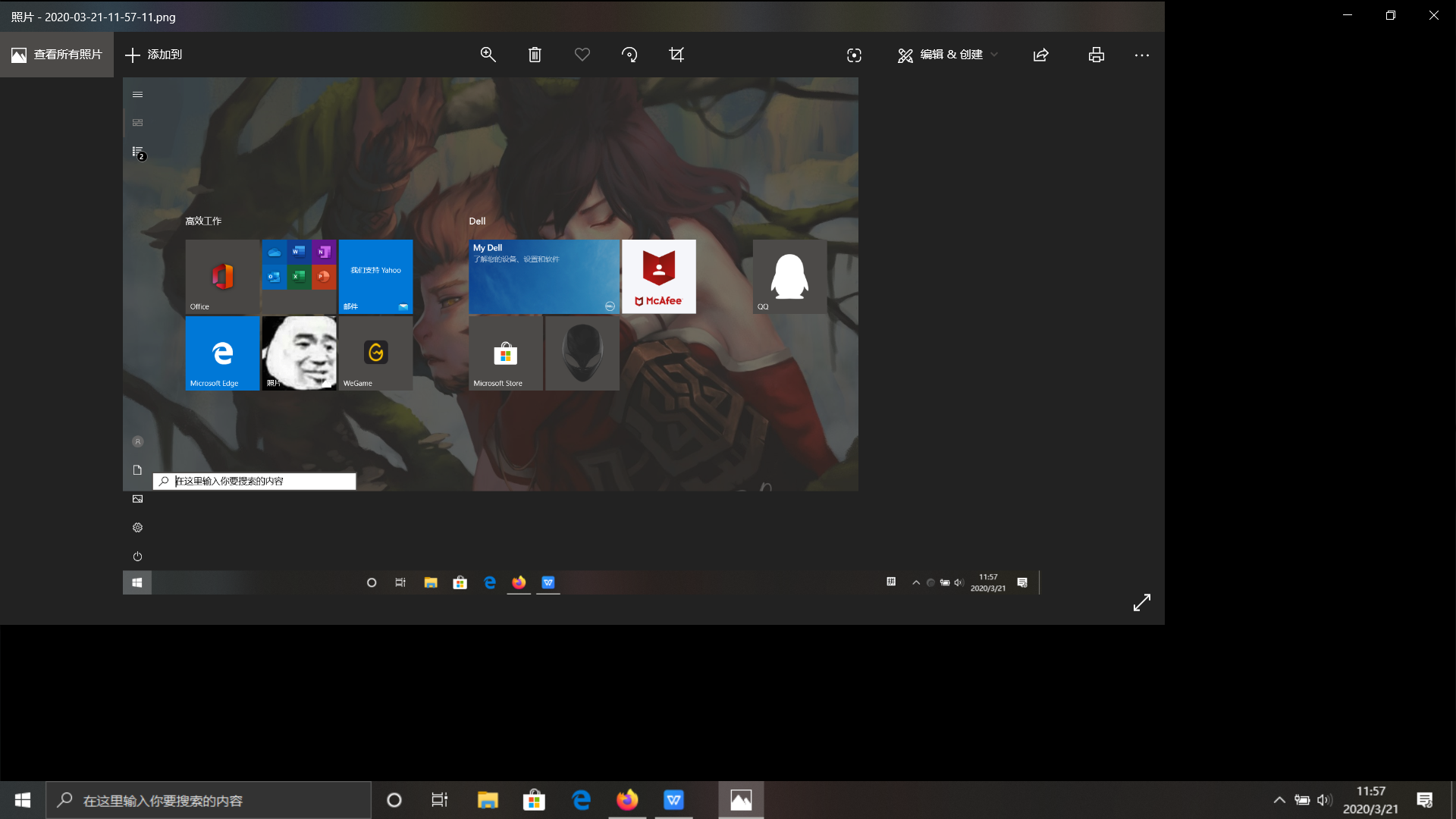
Task: Click 查看所有照片 button
Action: click(57, 55)
